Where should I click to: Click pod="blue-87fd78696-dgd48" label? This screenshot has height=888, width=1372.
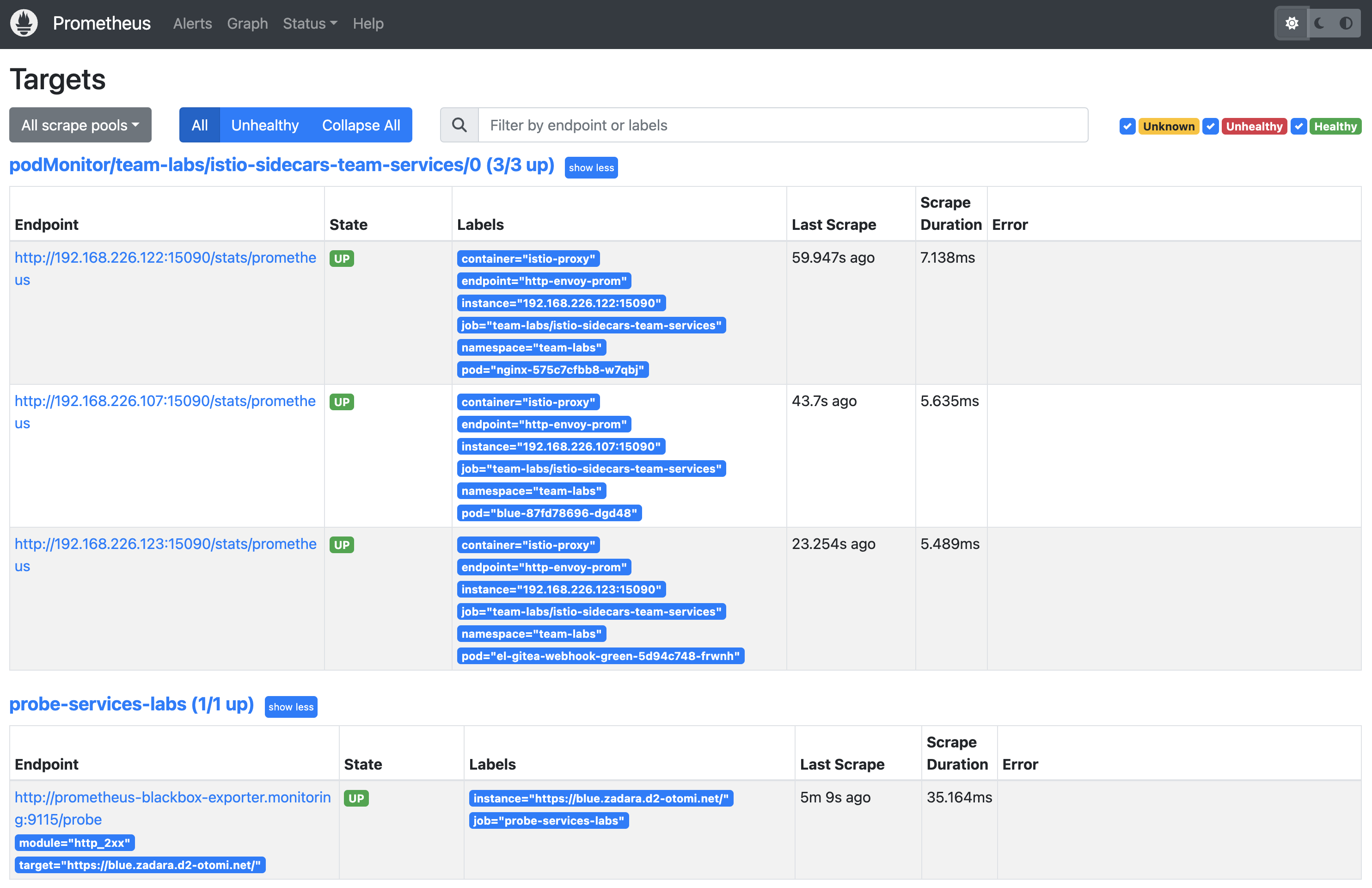click(549, 513)
